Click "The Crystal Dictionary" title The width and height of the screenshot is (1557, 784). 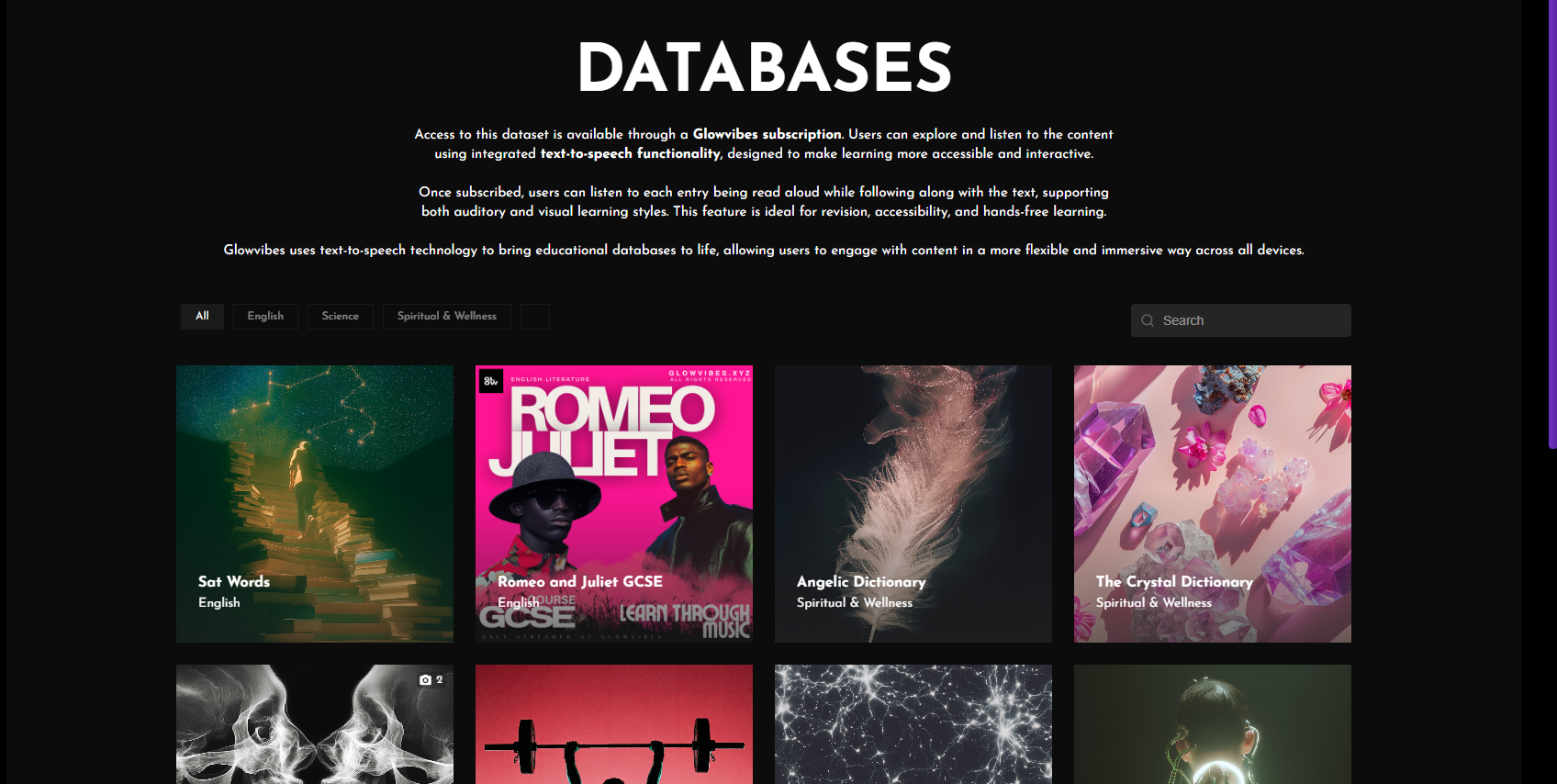[1174, 582]
